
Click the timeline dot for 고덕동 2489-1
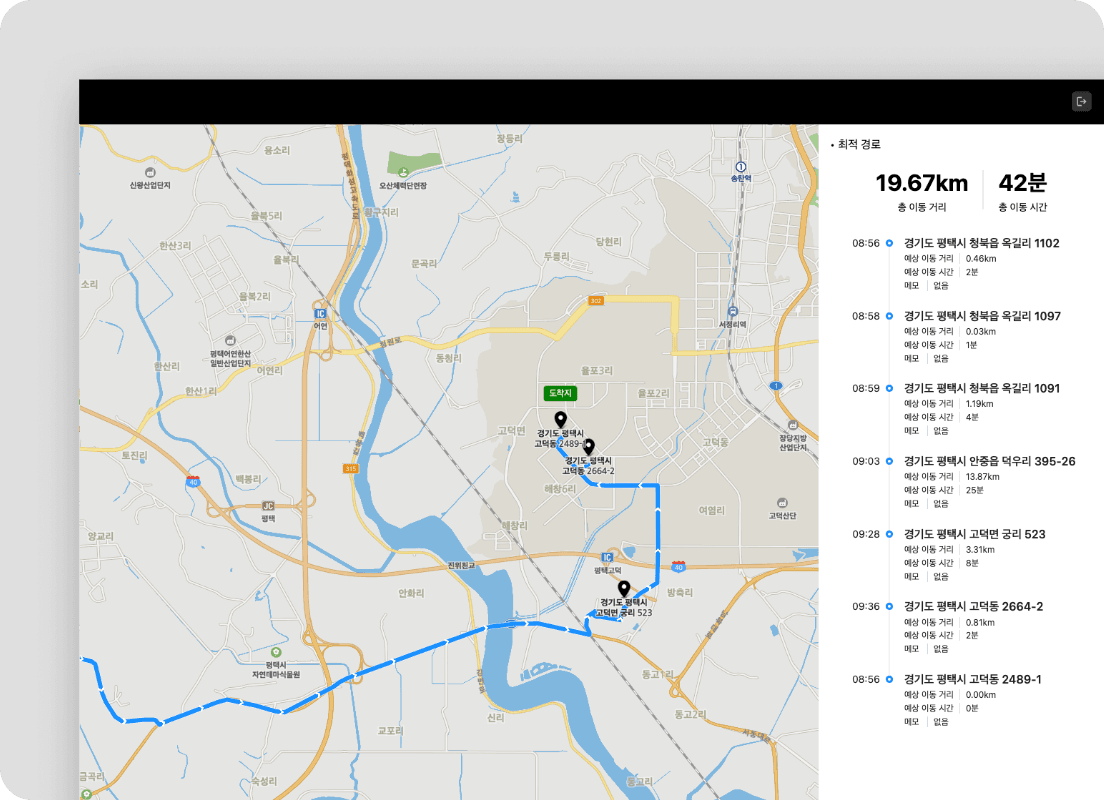coord(889,680)
